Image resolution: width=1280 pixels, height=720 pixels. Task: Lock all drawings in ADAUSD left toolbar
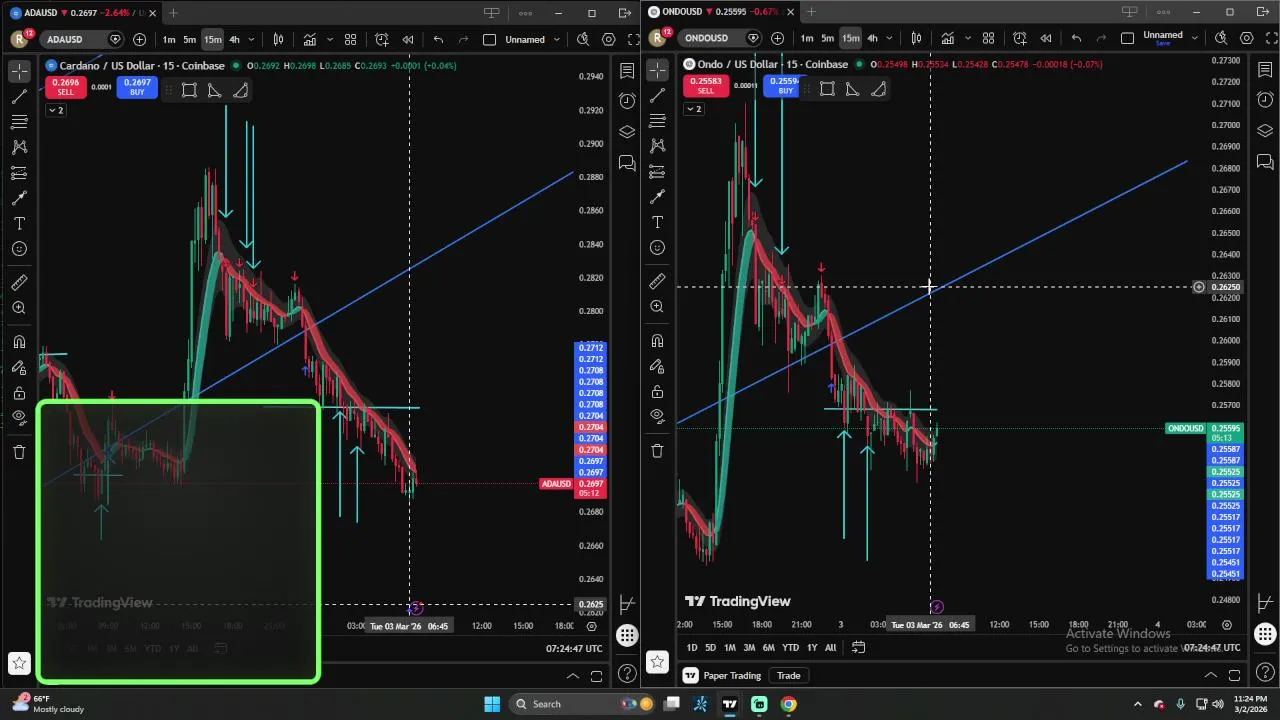(x=19, y=394)
